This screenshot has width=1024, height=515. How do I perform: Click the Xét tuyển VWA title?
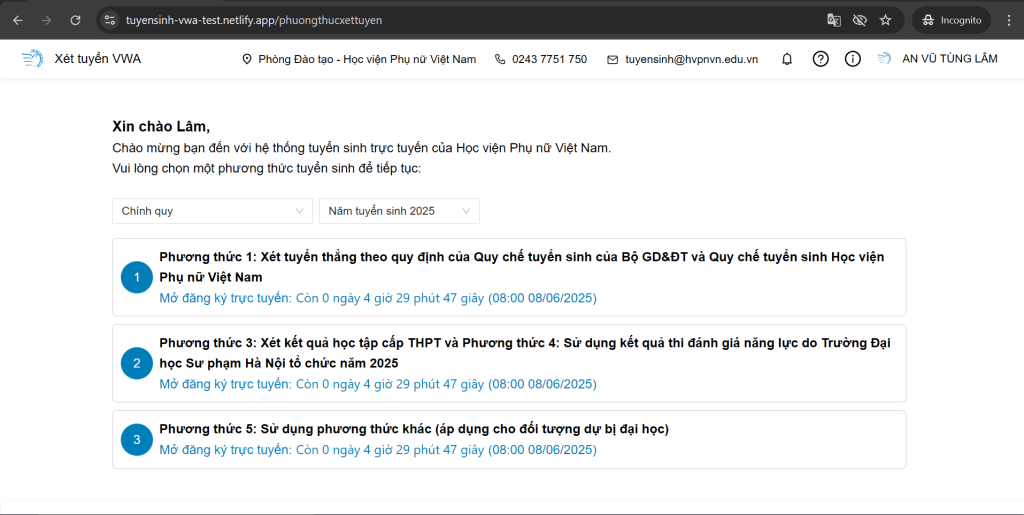pyautogui.click(x=97, y=59)
